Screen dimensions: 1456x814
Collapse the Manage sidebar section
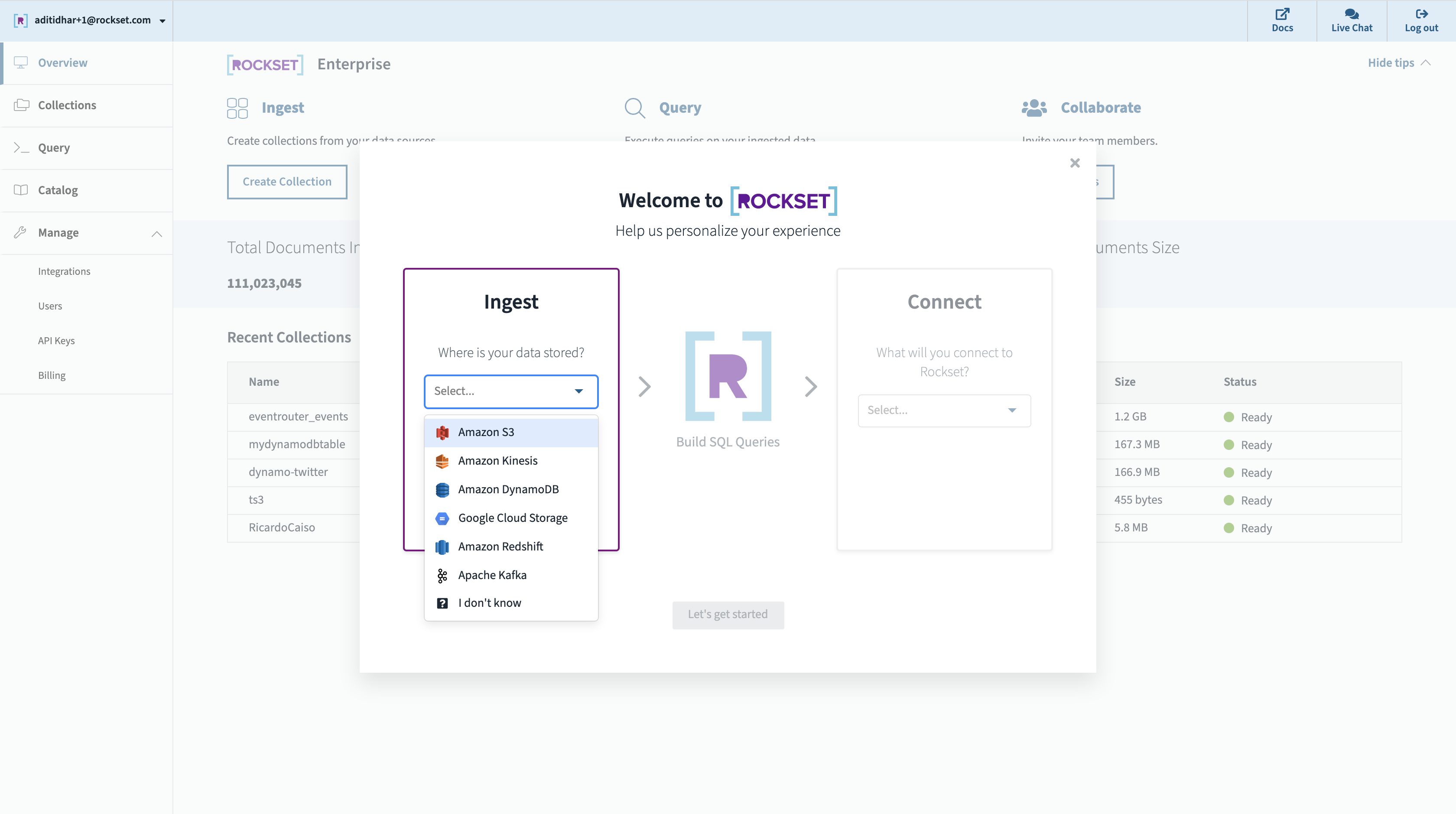click(156, 234)
